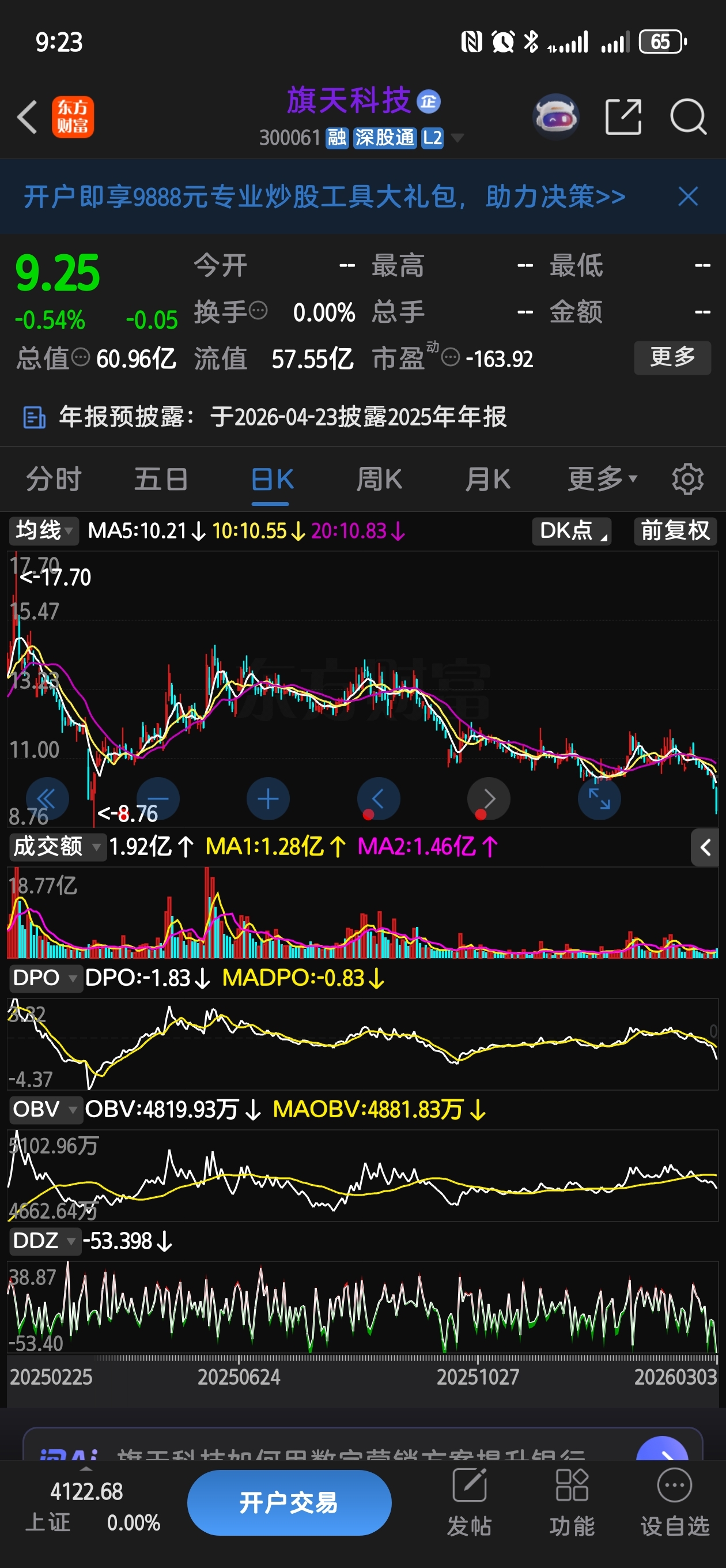726x1568 pixels.
Task: Open 更多 chart periods dropdown
Action: (x=603, y=479)
